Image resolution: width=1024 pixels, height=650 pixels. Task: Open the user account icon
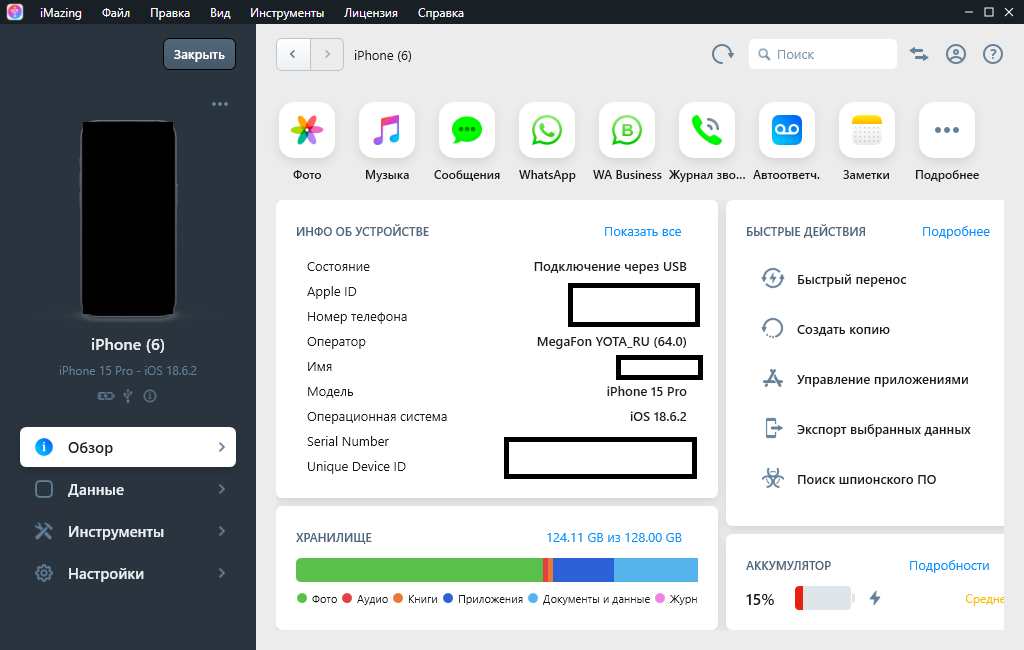point(955,54)
